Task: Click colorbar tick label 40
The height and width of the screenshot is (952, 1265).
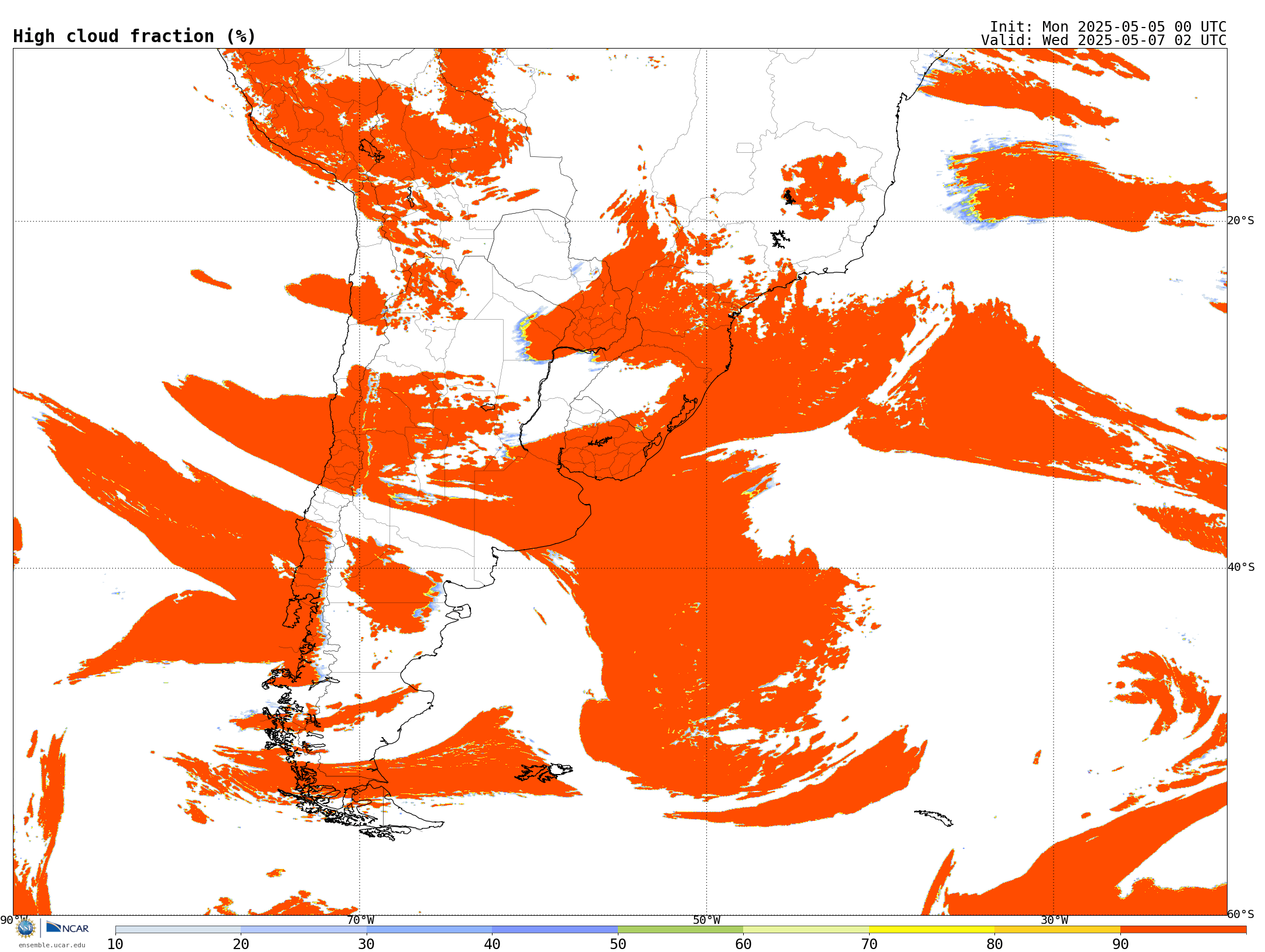Action: pos(492,944)
